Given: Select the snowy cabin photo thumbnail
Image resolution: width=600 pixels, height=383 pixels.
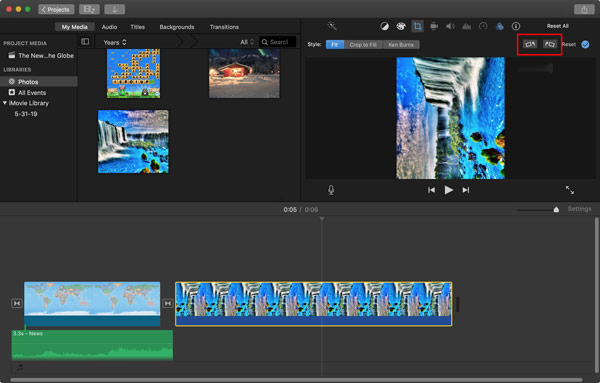Looking at the screenshot, I should click(x=244, y=73).
